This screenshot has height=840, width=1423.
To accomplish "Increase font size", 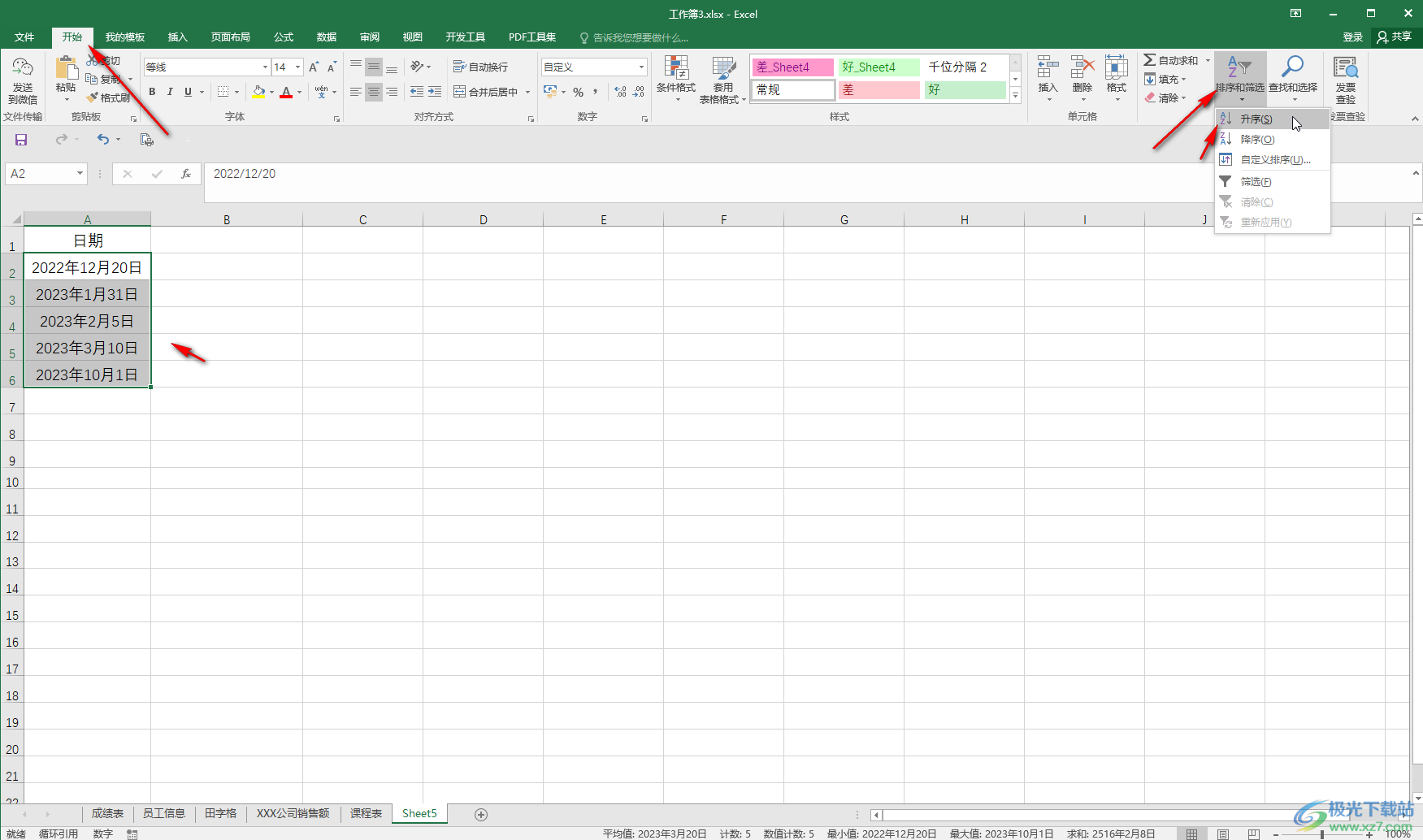I will [314, 67].
